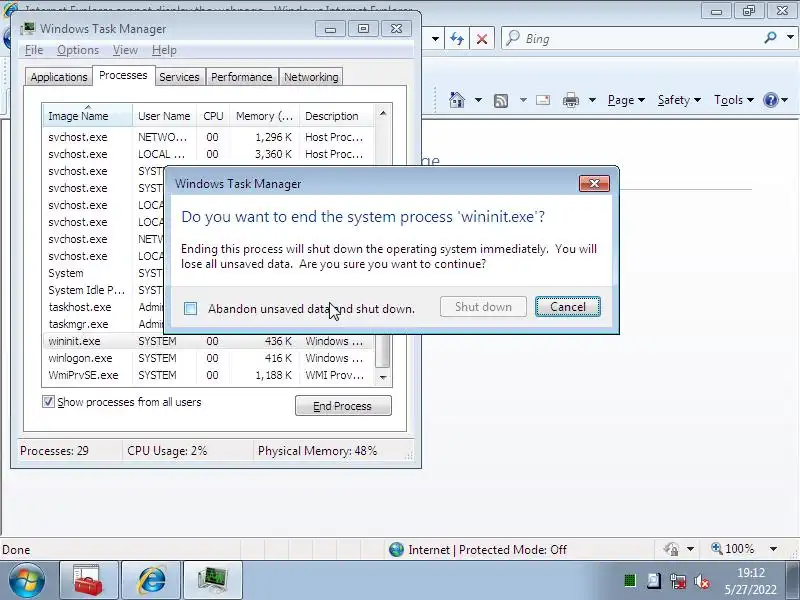Uncheck Show processes from all users
The width and height of the screenshot is (800, 600).
48,402
